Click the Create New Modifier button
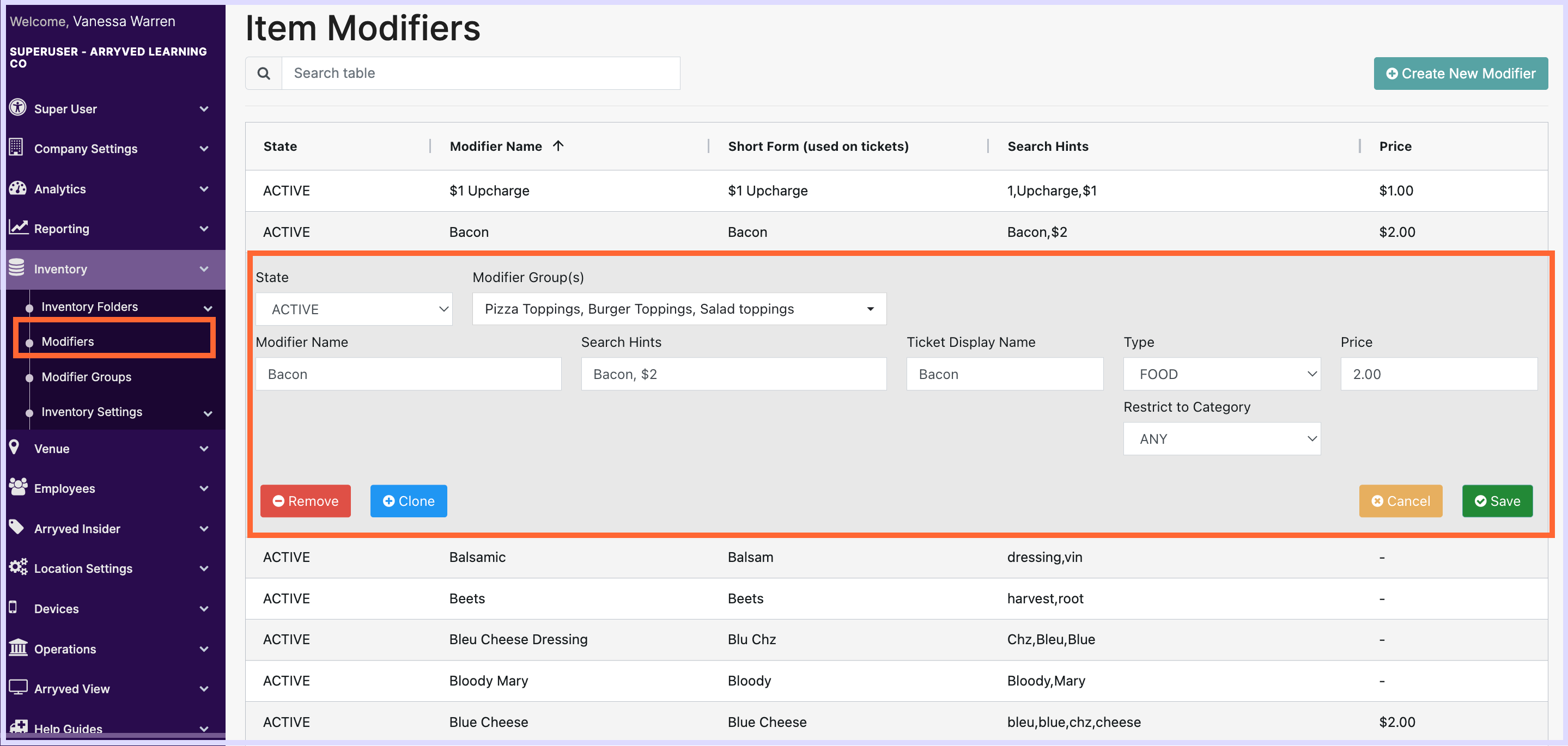 [x=1460, y=74]
